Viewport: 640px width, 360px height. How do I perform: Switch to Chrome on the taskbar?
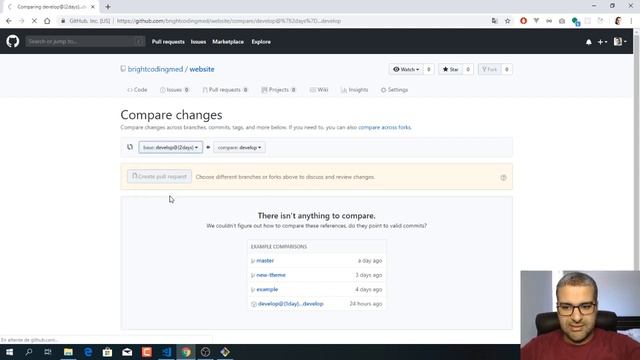point(186,352)
